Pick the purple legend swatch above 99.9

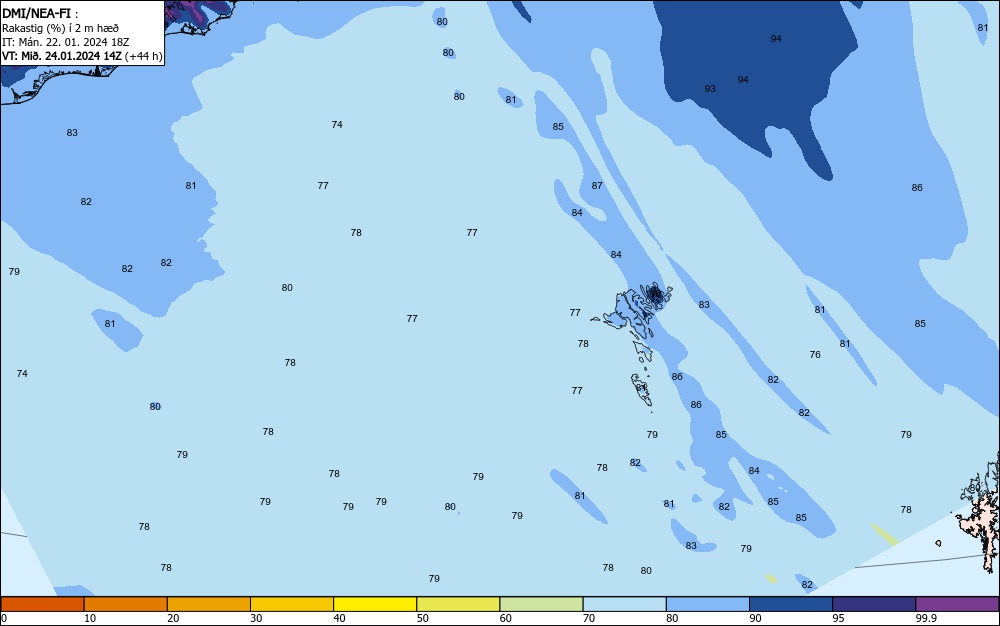957,604
